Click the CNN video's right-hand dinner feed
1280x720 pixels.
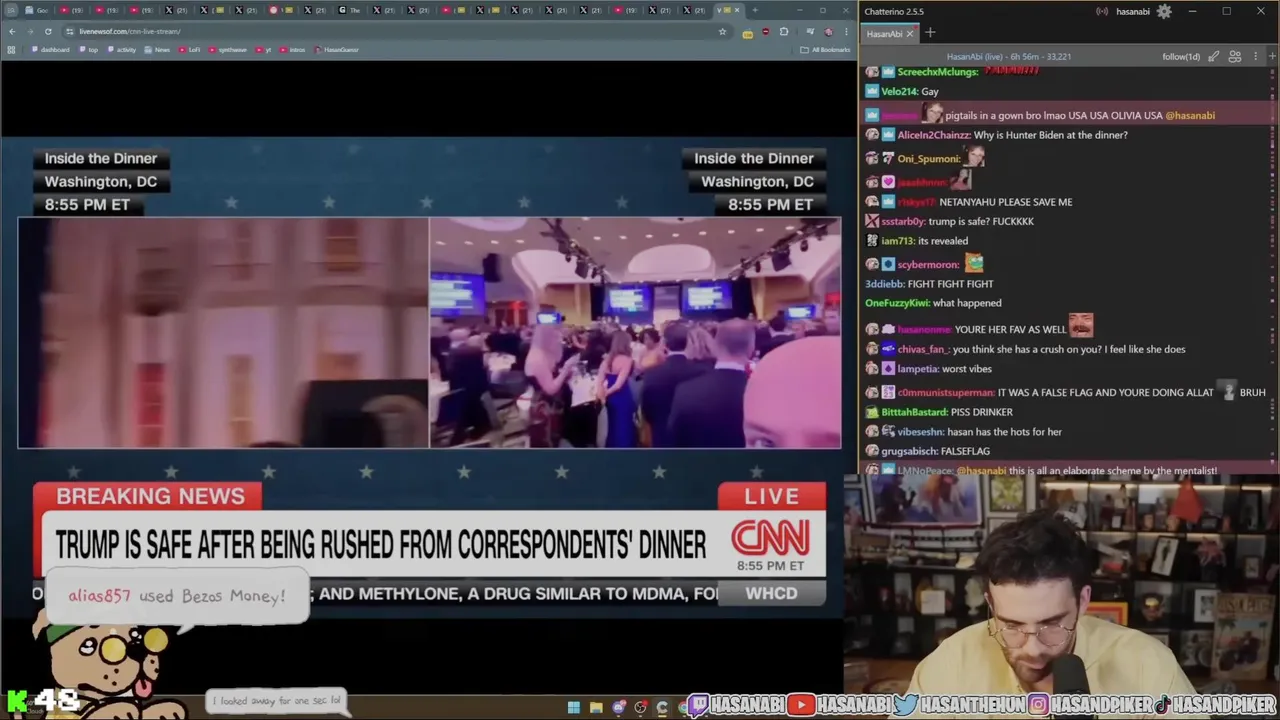[x=635, y=333]
